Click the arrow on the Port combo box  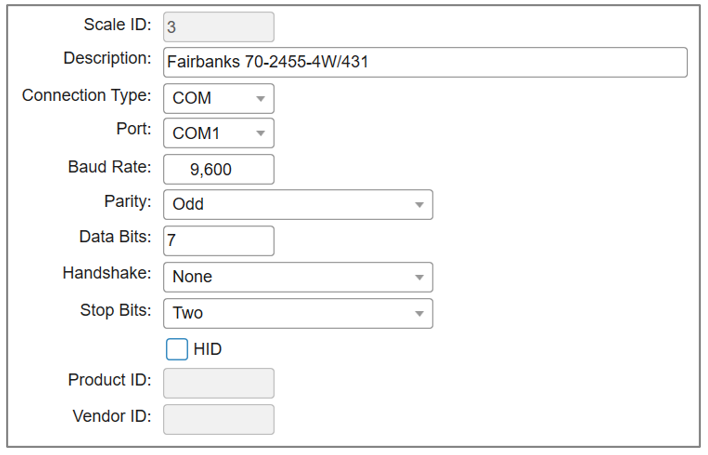coord(260,134)
